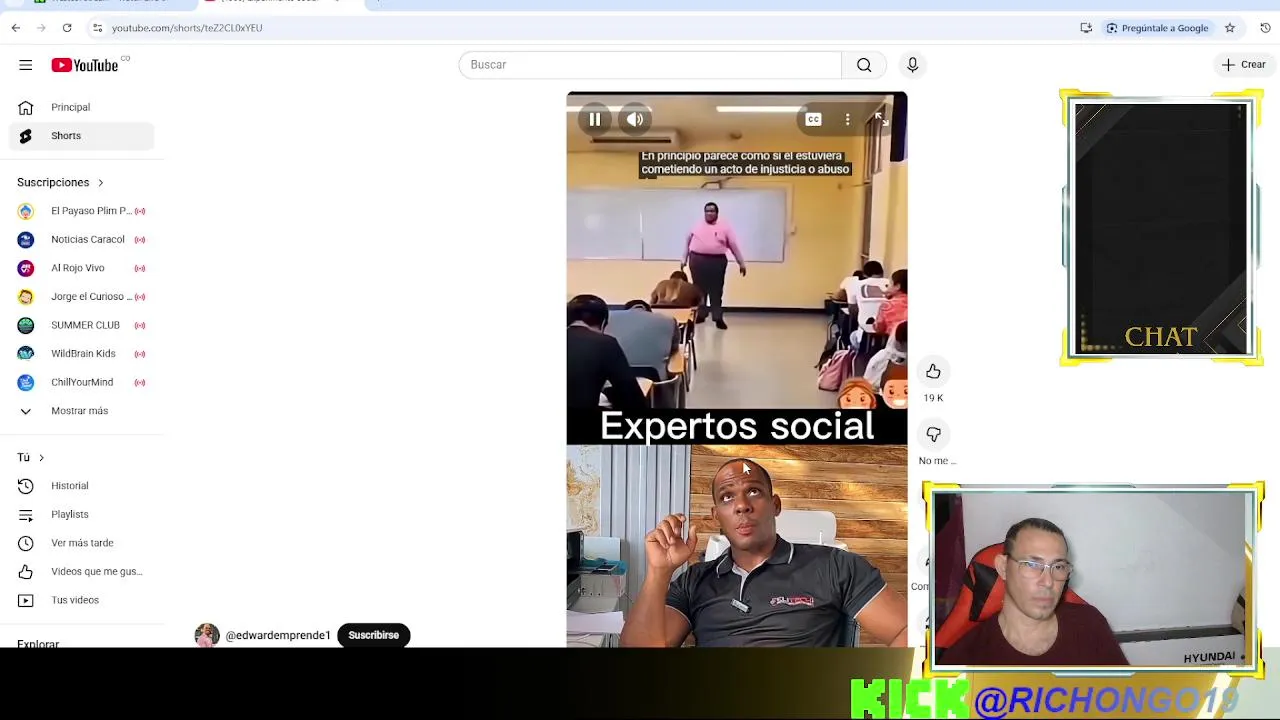The height and width of the screenshot is (720, 1280).
Task: Click the Noticias Caracol live indicator
Action: pyautogui.click(x=140, y=240)
